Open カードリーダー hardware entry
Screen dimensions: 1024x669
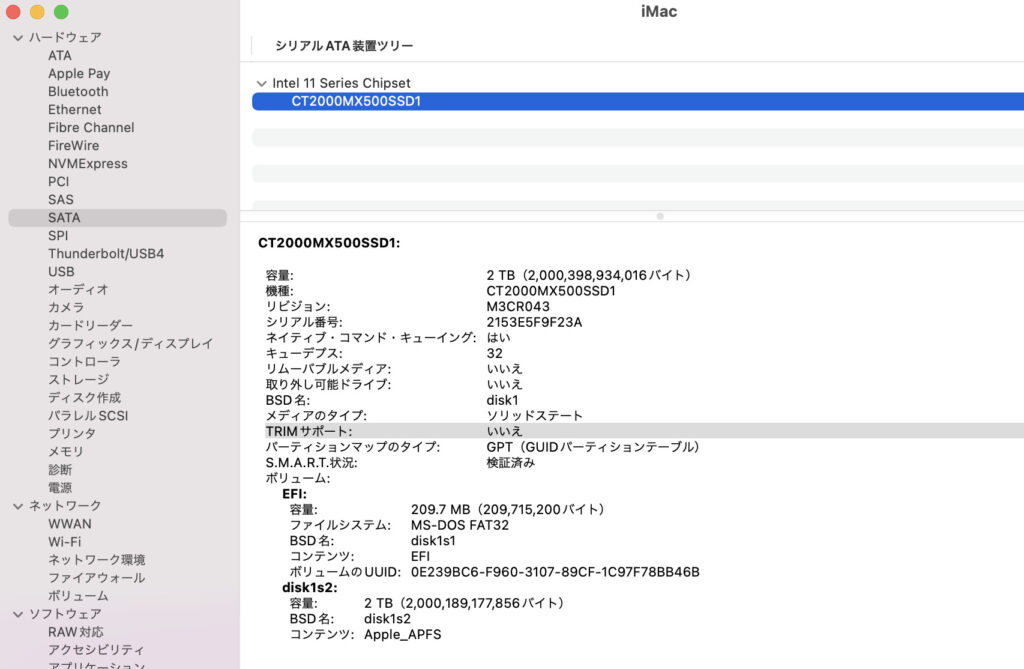click(90, 325)
